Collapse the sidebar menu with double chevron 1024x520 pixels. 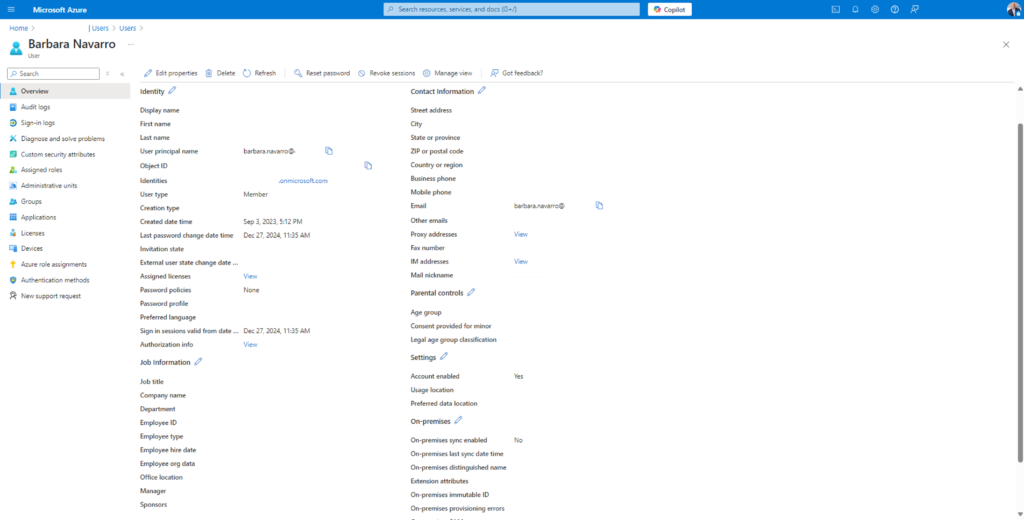click(x=122, y=74)
